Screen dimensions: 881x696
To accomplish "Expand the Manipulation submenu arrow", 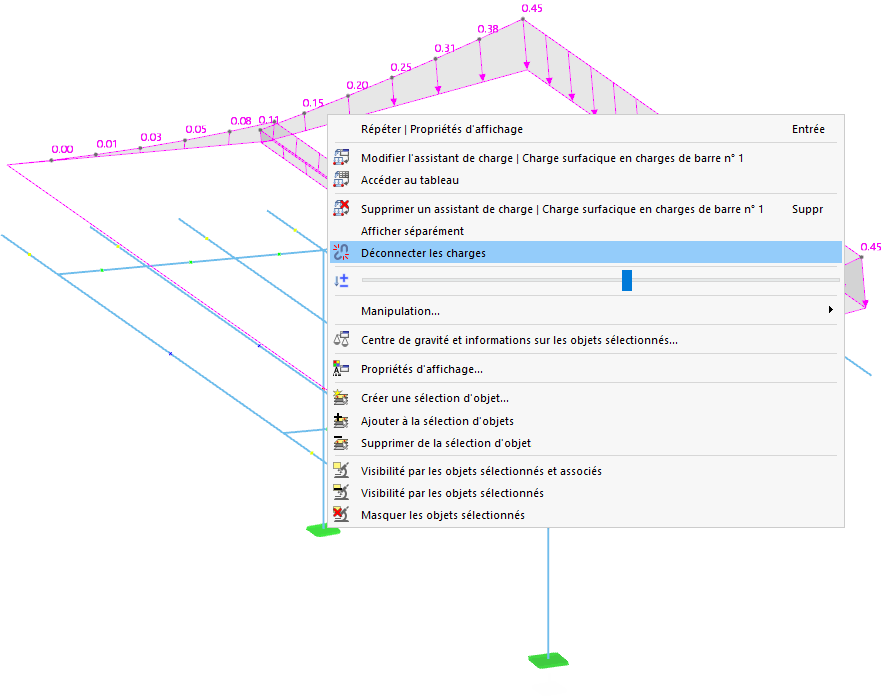I will pyautogui.click(x=830, y=310).
